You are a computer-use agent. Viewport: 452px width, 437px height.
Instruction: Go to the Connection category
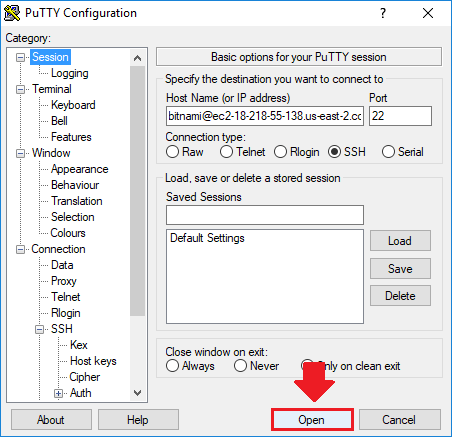pos(58,249)
